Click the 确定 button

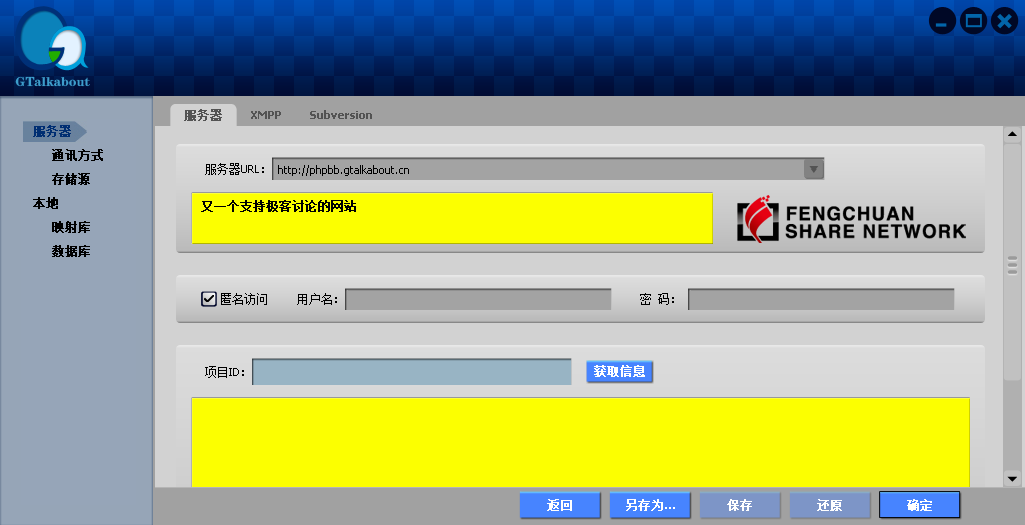pos(920,505)
